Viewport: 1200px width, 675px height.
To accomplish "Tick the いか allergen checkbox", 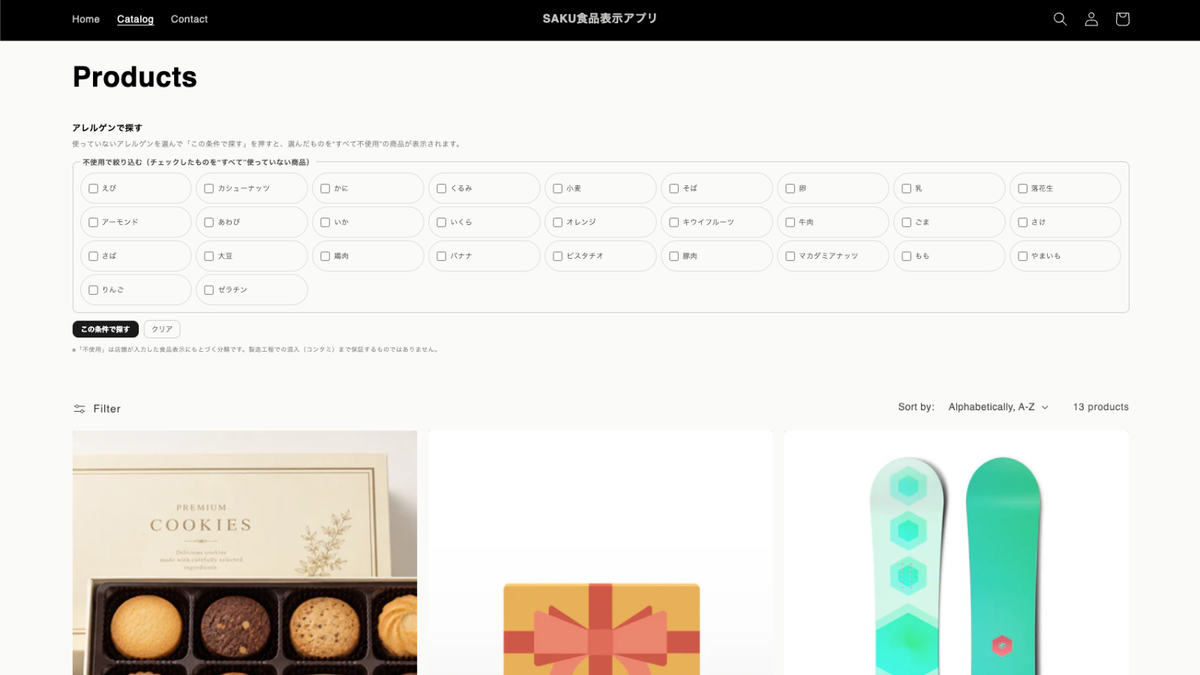I will [x=325, y=222].
